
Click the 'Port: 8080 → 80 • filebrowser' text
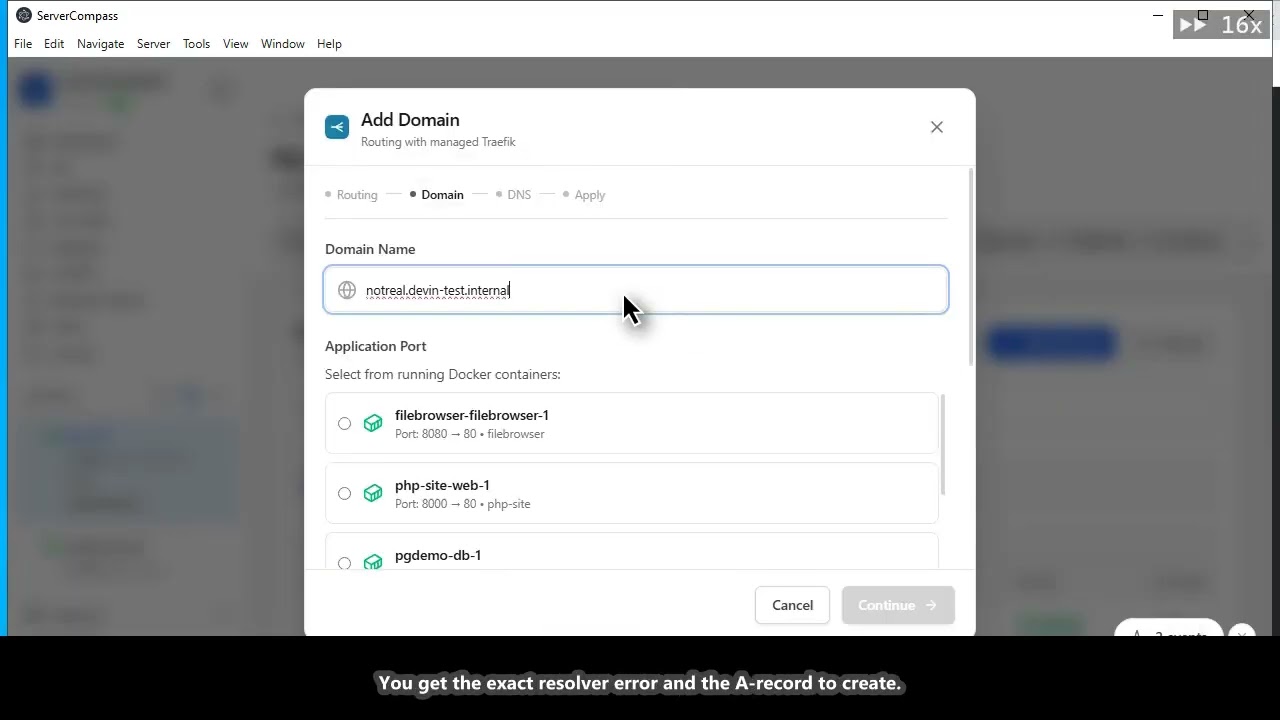click(470, 434)
